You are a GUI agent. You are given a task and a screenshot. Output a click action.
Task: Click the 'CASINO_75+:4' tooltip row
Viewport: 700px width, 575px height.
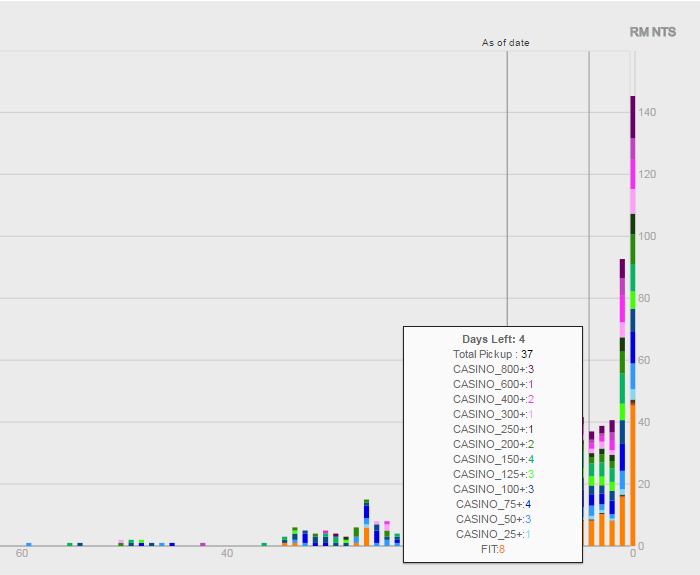pyautogui.click(x=493, y=504)
